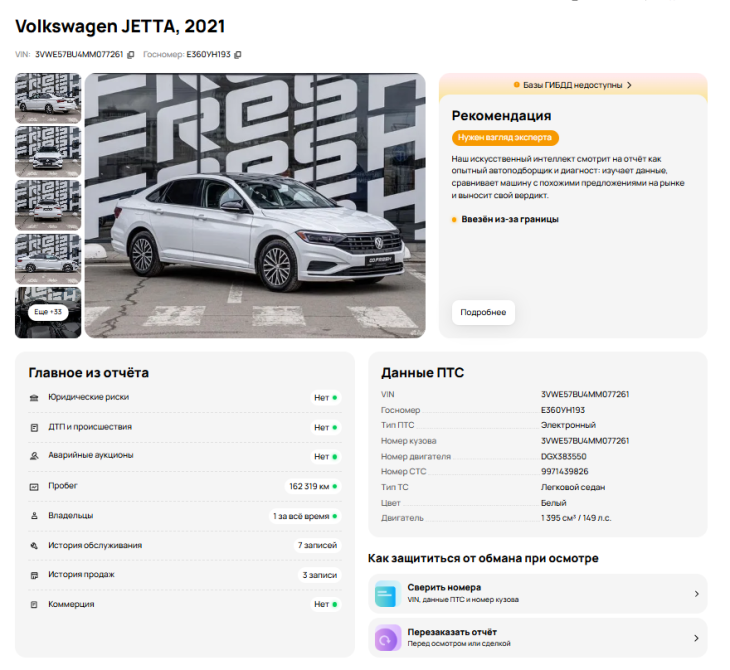Click the История продаж icon
The image size is (730, 670).
point(34,575)
